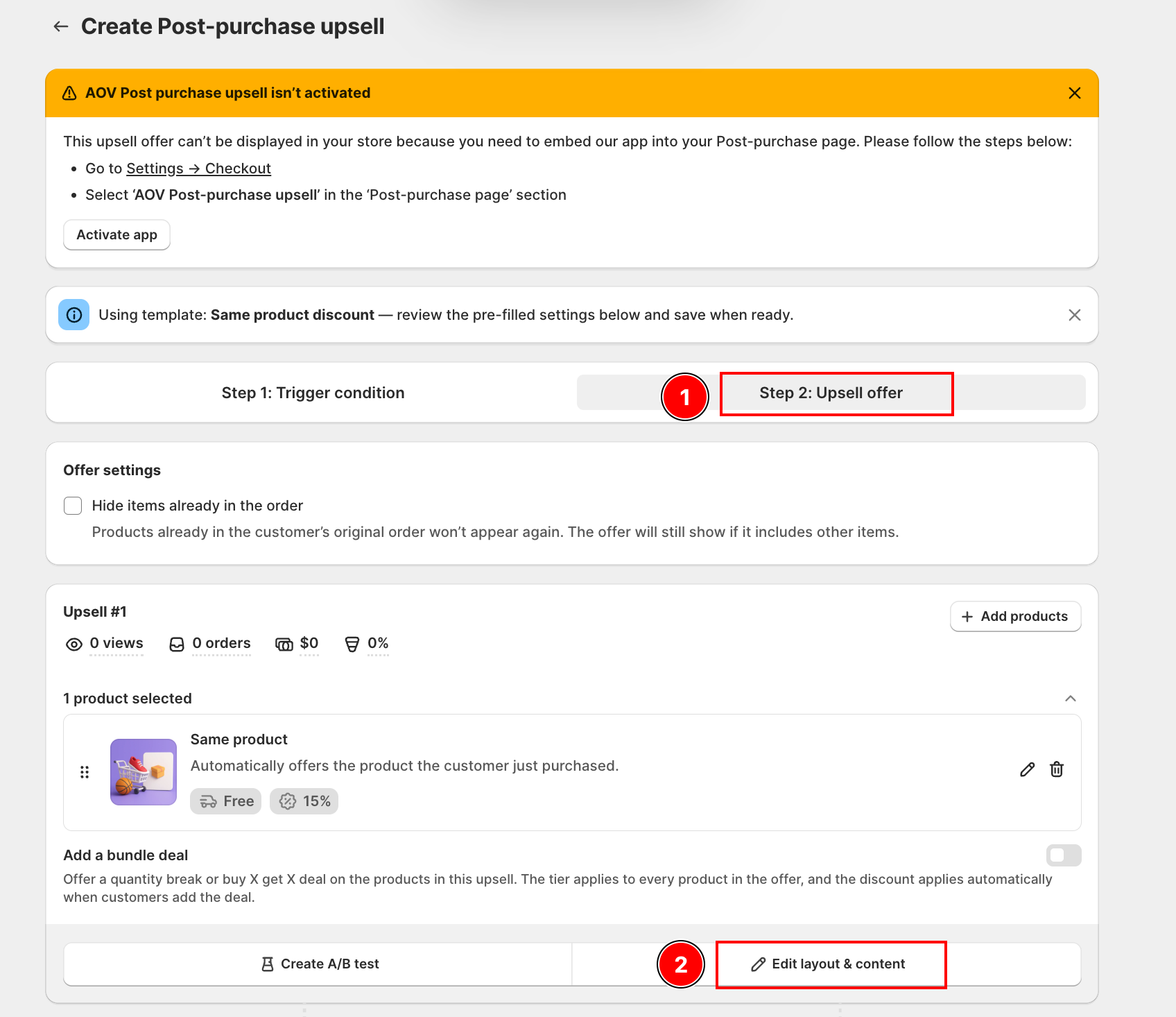The image size is (1176, 1017).
Task: Click the revenue money icon
Action: (284, 644)
